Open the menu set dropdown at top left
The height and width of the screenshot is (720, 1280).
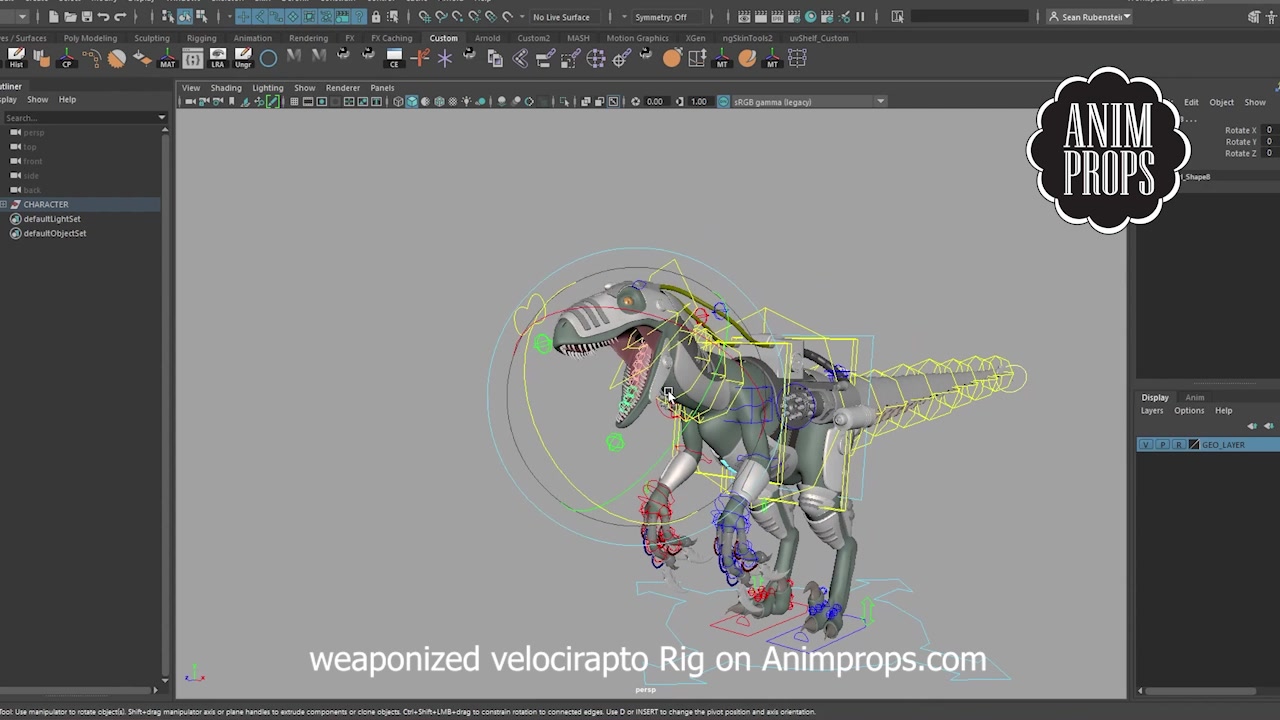click(x=14, y=17)
